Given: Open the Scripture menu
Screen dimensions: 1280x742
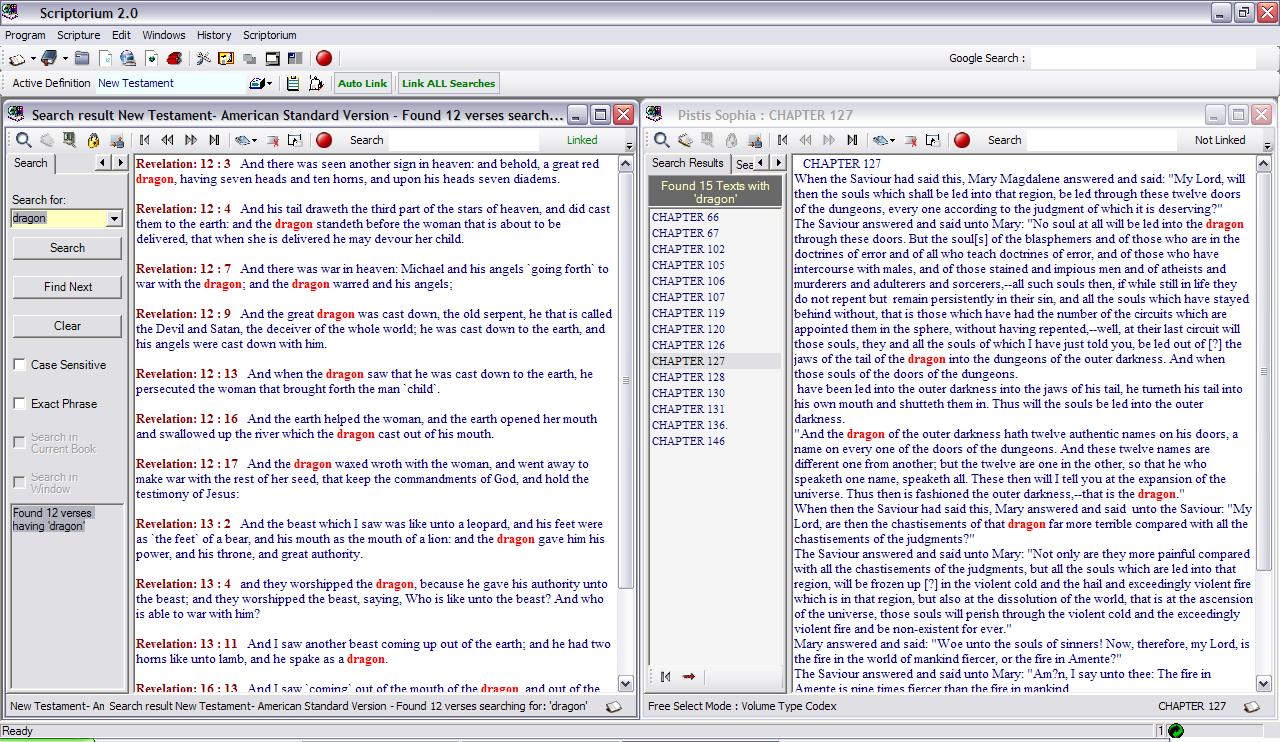Looking at the screenshot, I should (79, 35).
